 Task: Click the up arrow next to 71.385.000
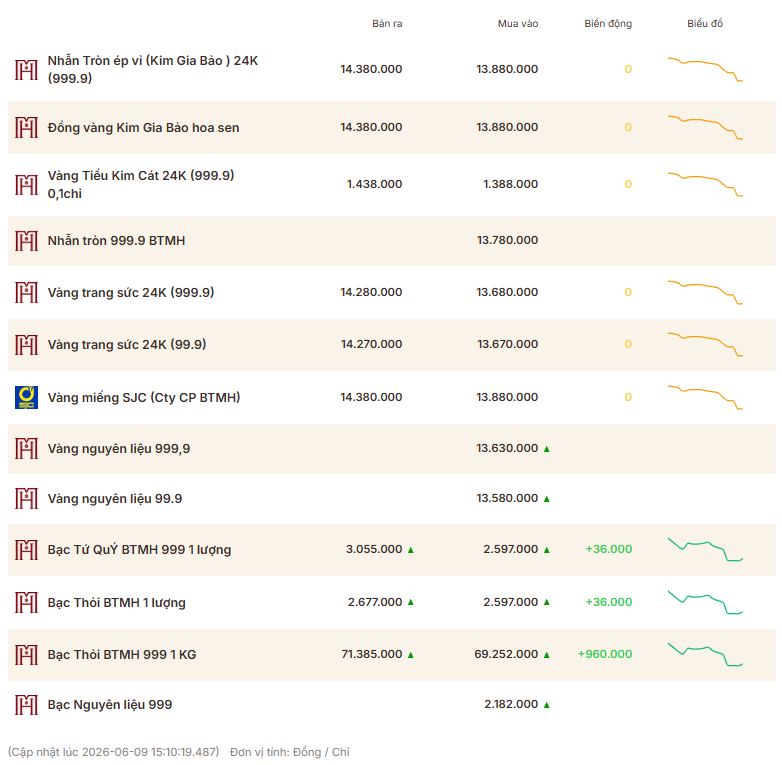pyautogui.click(x=411, y=655)
